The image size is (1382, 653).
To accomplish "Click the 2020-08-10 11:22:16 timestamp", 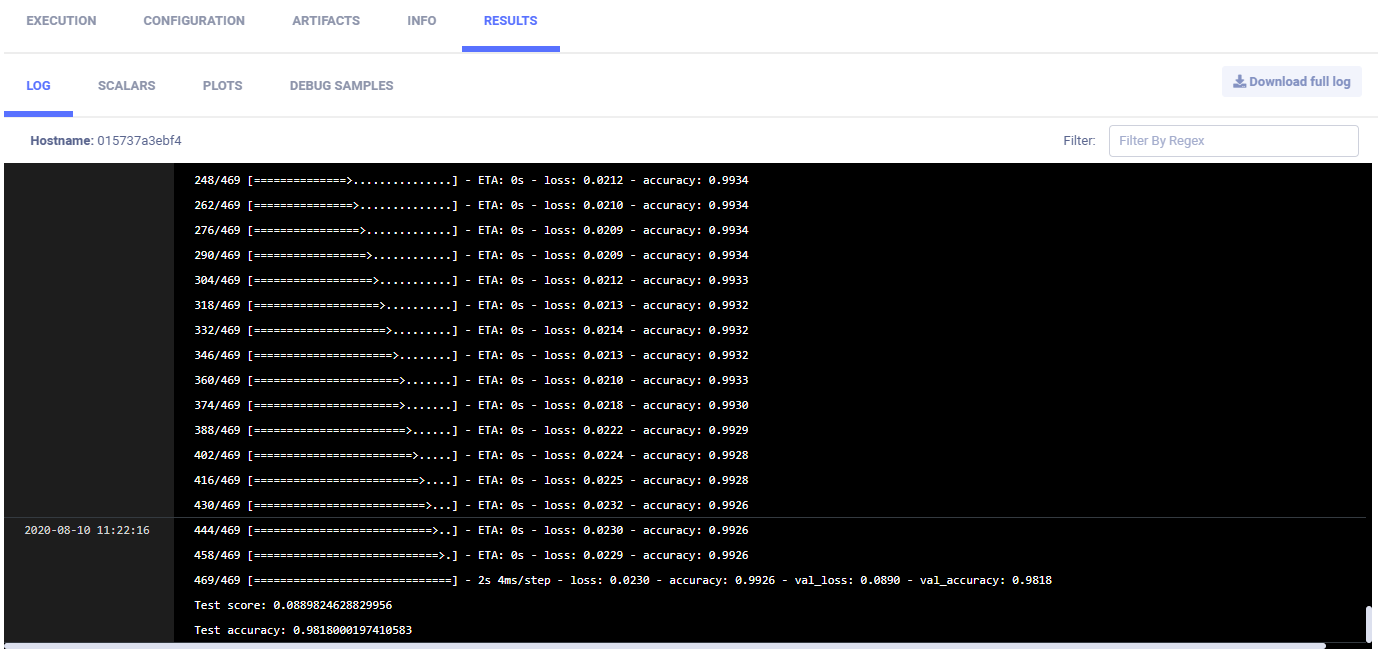I will coord(87,530).
